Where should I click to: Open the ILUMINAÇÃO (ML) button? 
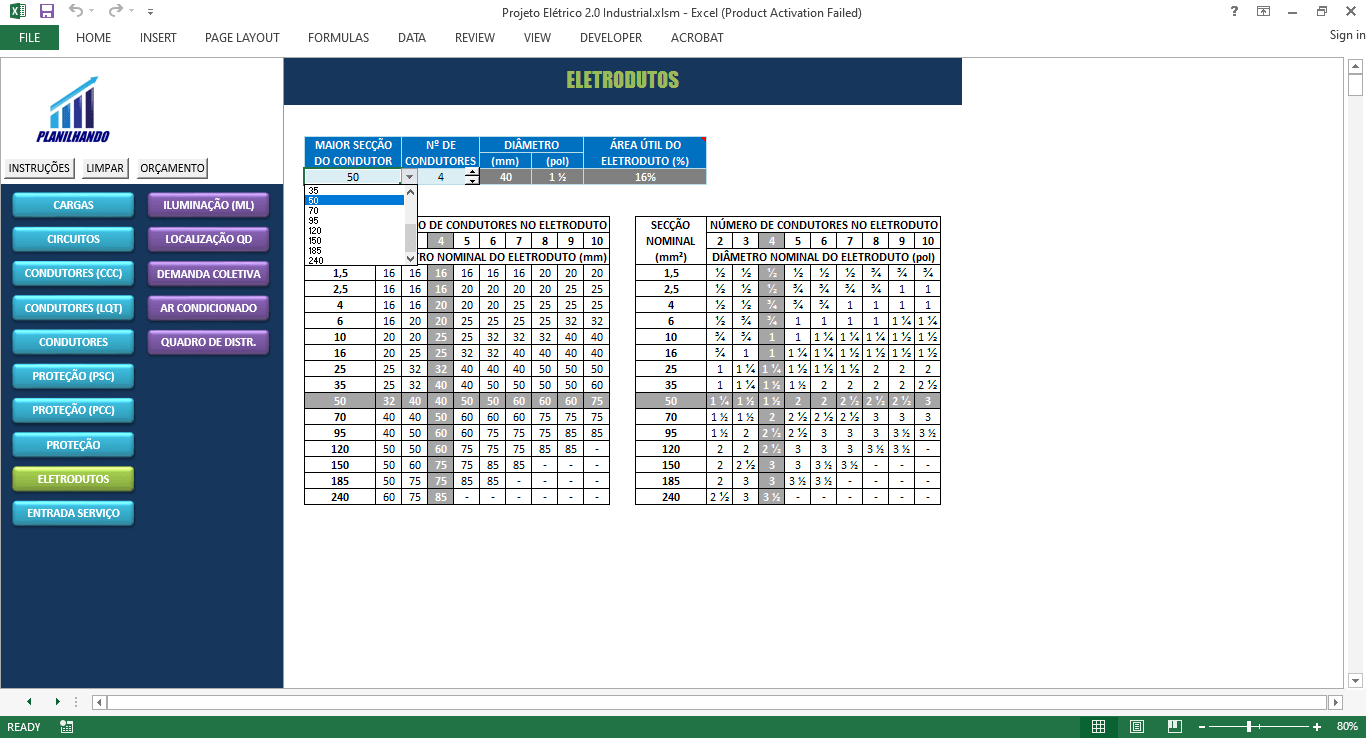click(x=209, y=205)
